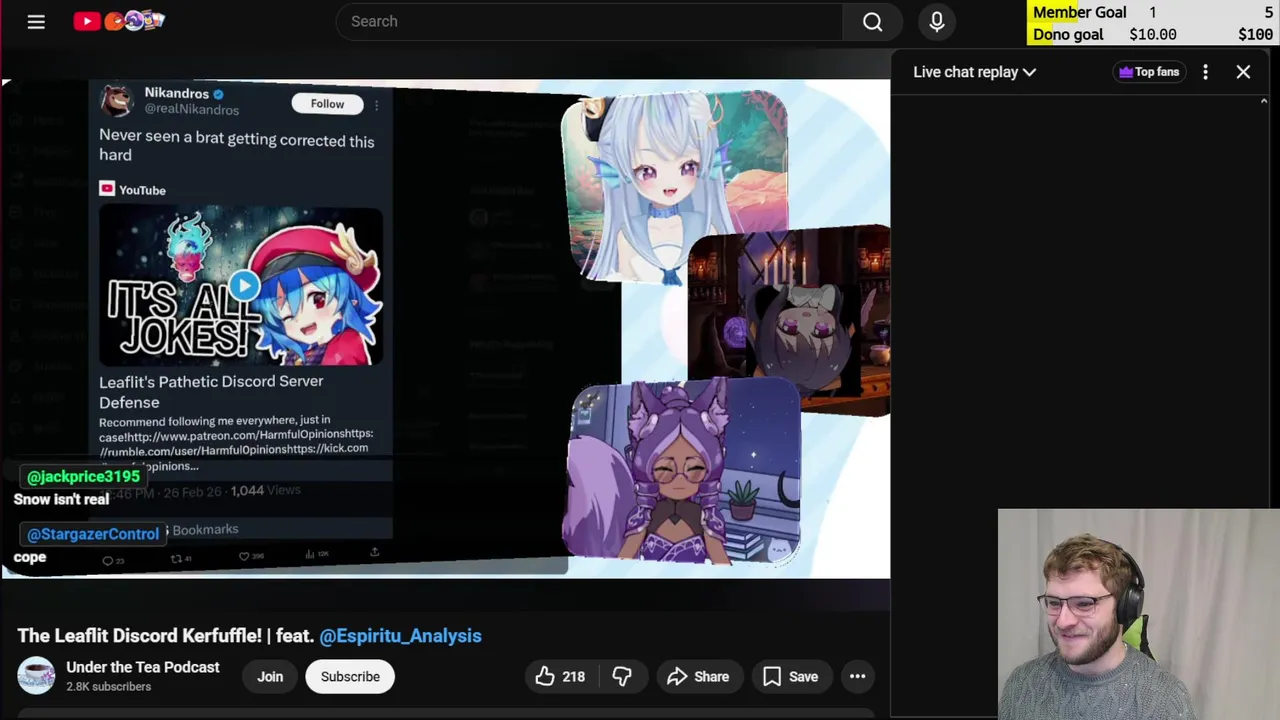Dislike the video with thumbs down

click(622, 677)
